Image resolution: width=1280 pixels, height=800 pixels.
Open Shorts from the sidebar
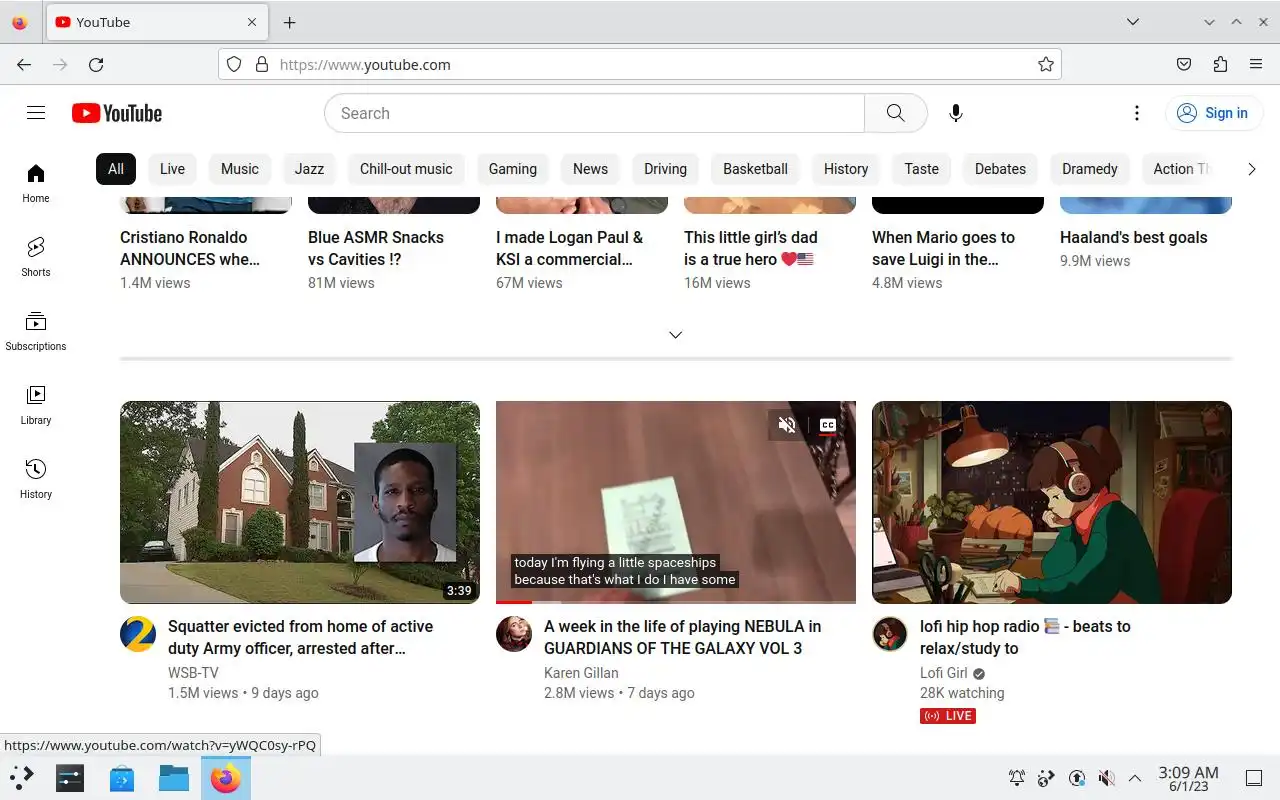click(36, 257)
